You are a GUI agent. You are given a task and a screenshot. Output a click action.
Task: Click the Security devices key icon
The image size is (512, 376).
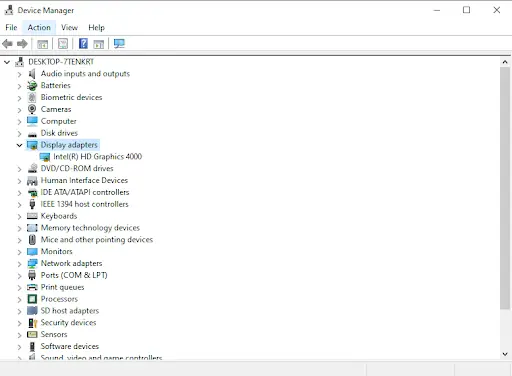point(32,323)
